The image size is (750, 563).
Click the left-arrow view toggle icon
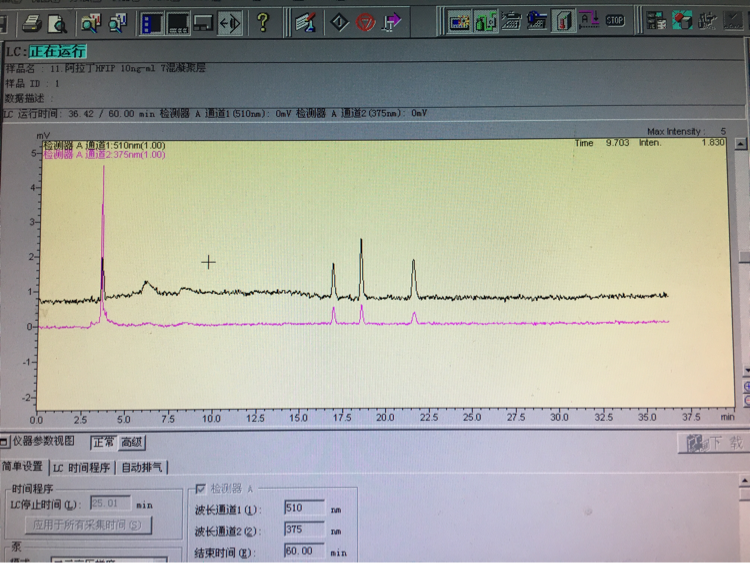(x=230, y=23)
